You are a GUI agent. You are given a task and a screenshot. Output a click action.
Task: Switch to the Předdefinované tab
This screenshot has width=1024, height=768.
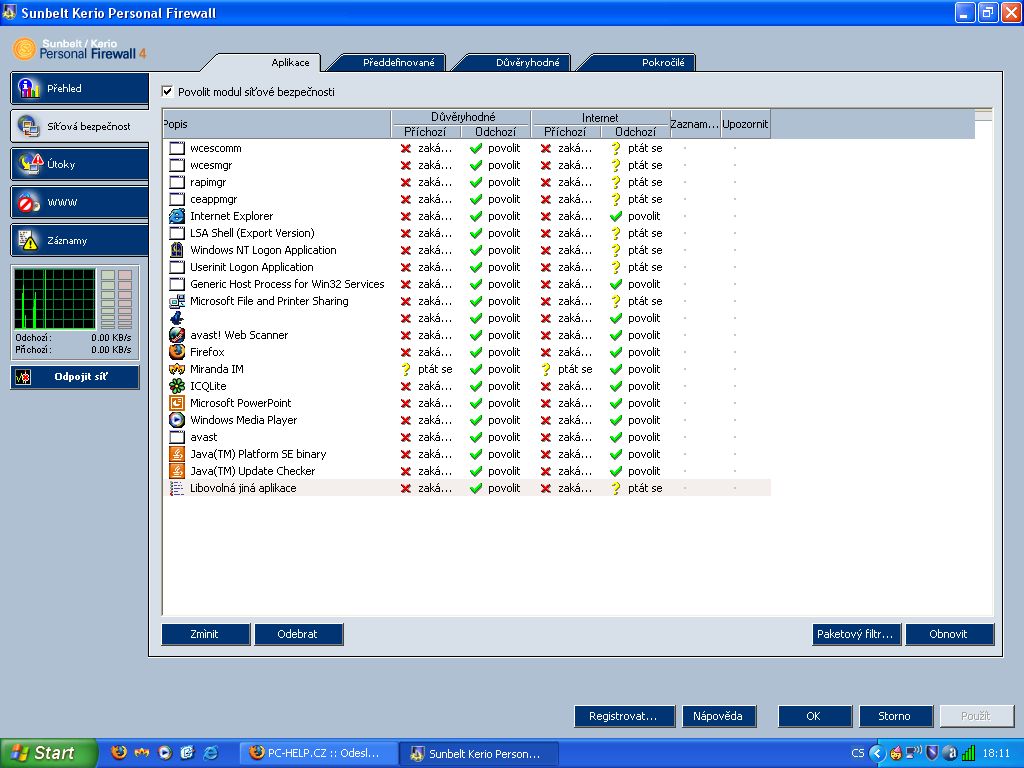point(398,63)
